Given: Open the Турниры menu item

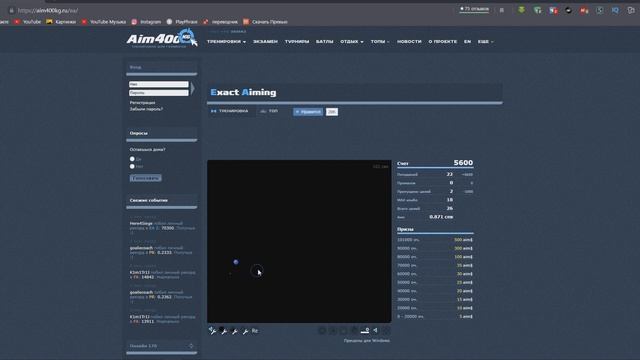Looking at the screenshot, I should [297, 42].
